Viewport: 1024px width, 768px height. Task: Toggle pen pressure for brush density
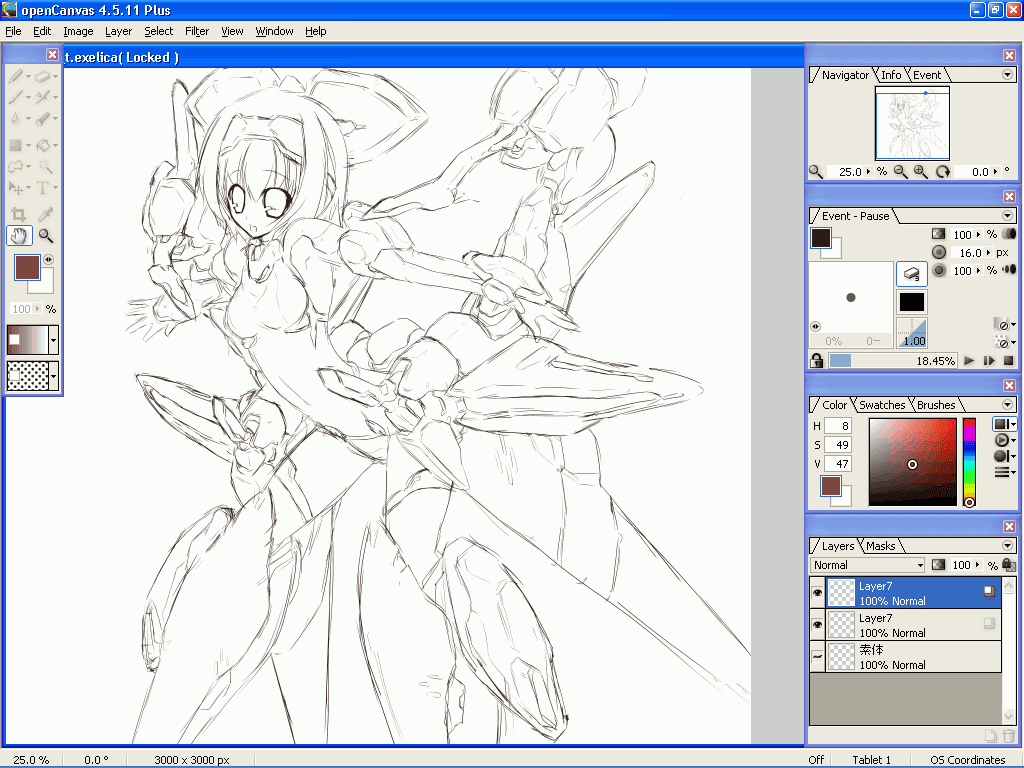pyautogui.click(x=1009, y=270)
